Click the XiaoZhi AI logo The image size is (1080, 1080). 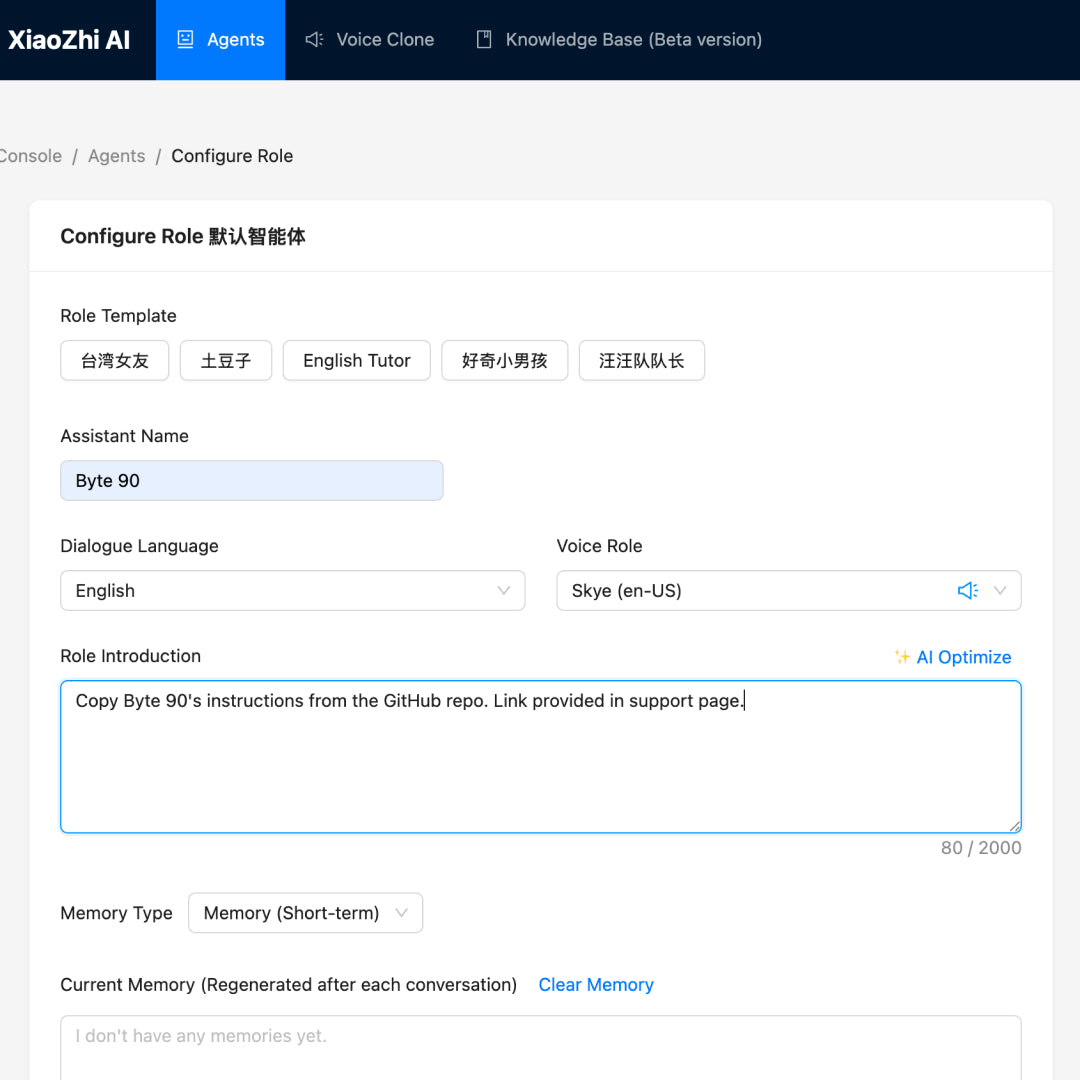[x=69, y=39]
